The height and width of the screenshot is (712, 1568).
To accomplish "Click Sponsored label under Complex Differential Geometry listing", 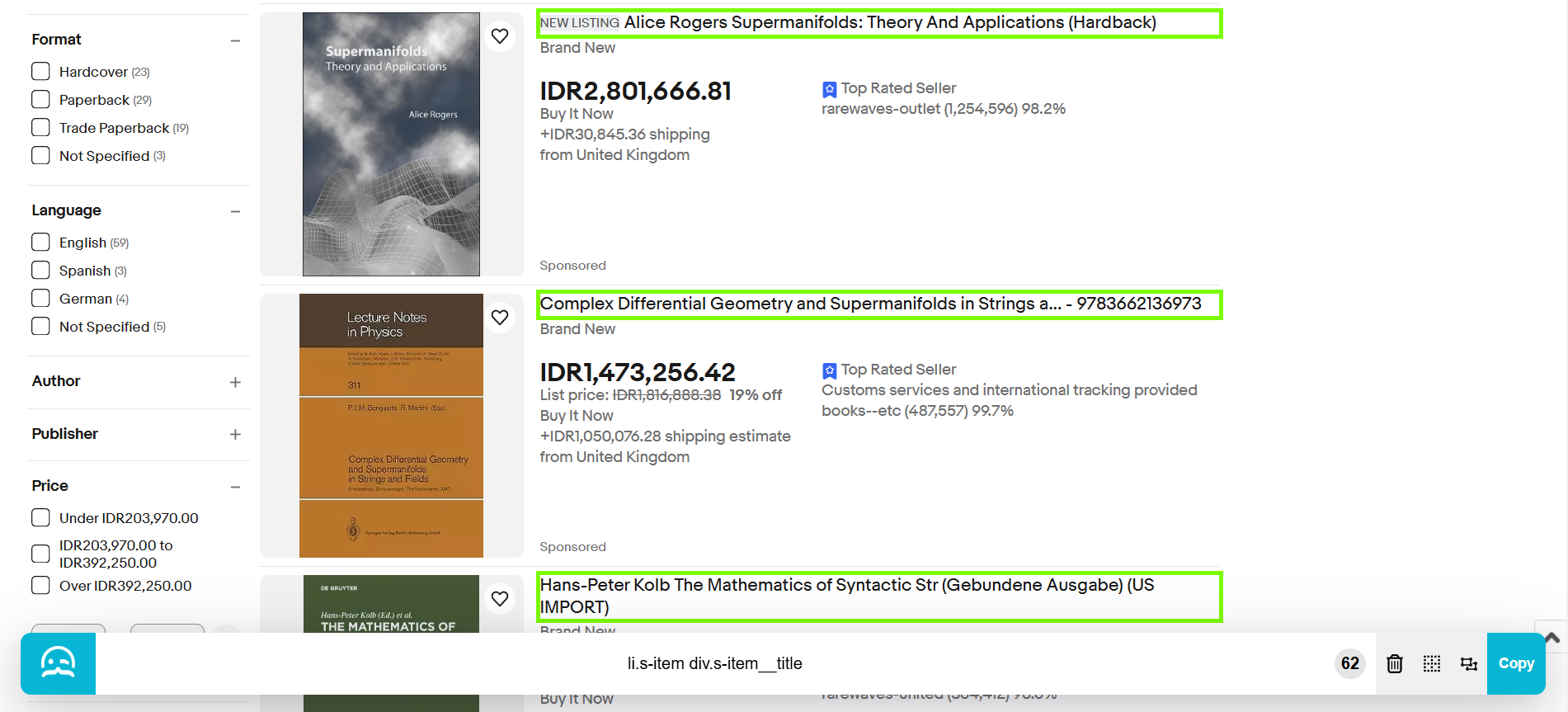I will point(572,547).
